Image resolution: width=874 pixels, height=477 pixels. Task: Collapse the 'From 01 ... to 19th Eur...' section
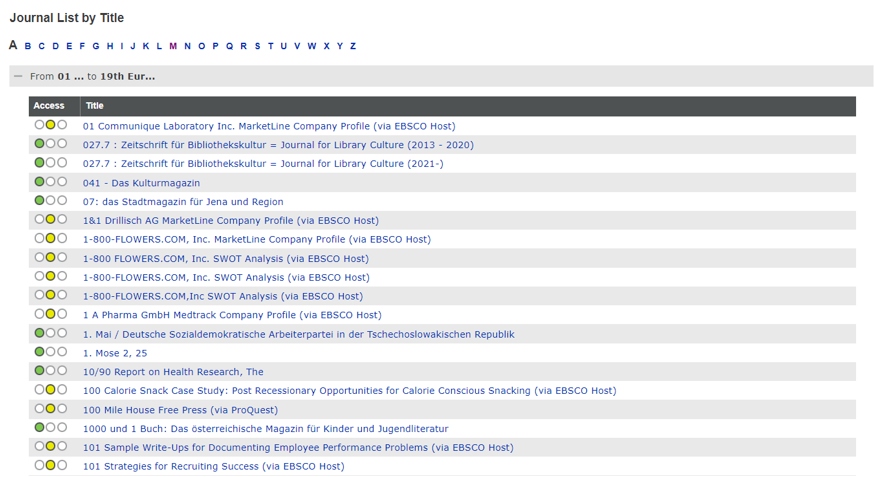click(x=18, y=76)
